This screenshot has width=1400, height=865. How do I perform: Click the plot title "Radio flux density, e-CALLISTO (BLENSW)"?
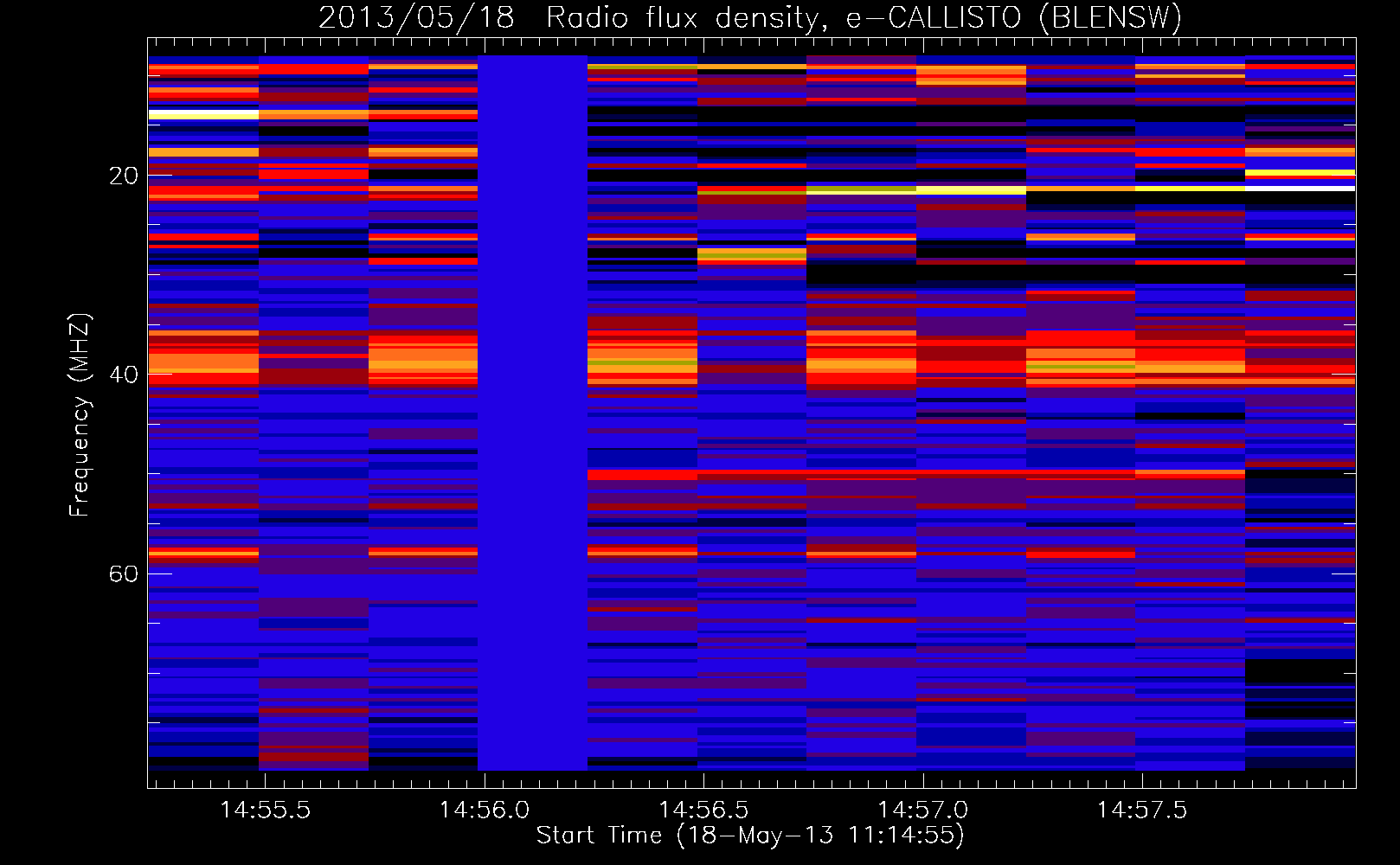click(864, 18)
